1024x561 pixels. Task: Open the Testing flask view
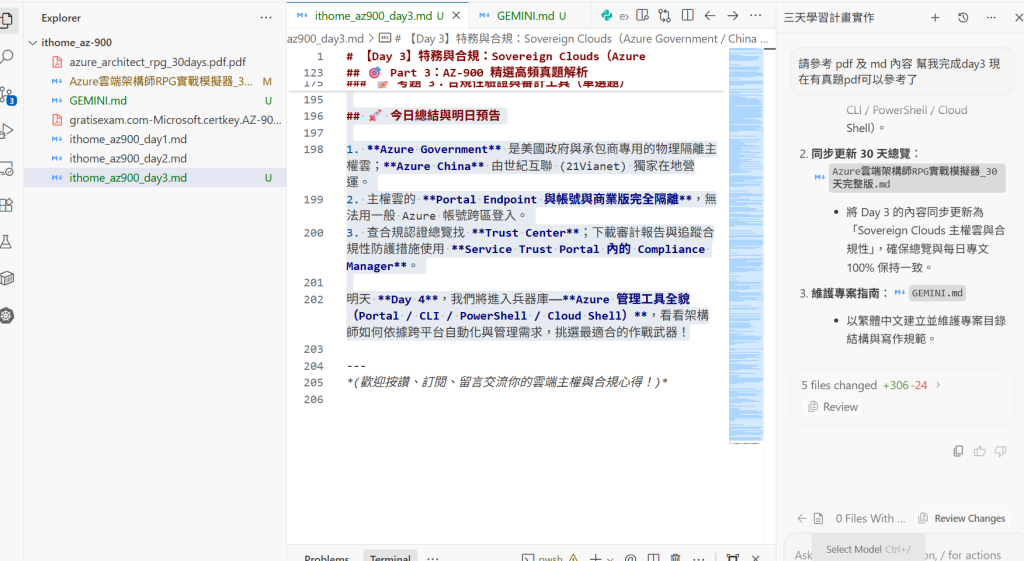tap(7, 242)
